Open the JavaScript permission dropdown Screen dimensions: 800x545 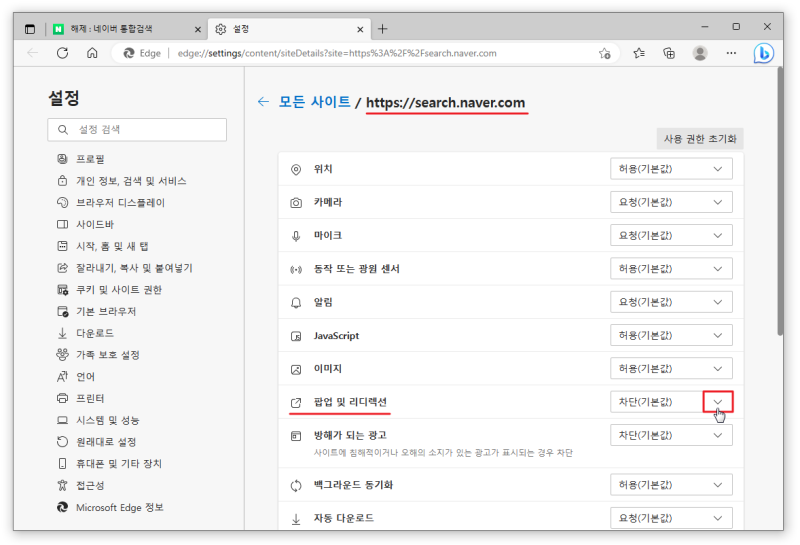(x=671, y=335)
